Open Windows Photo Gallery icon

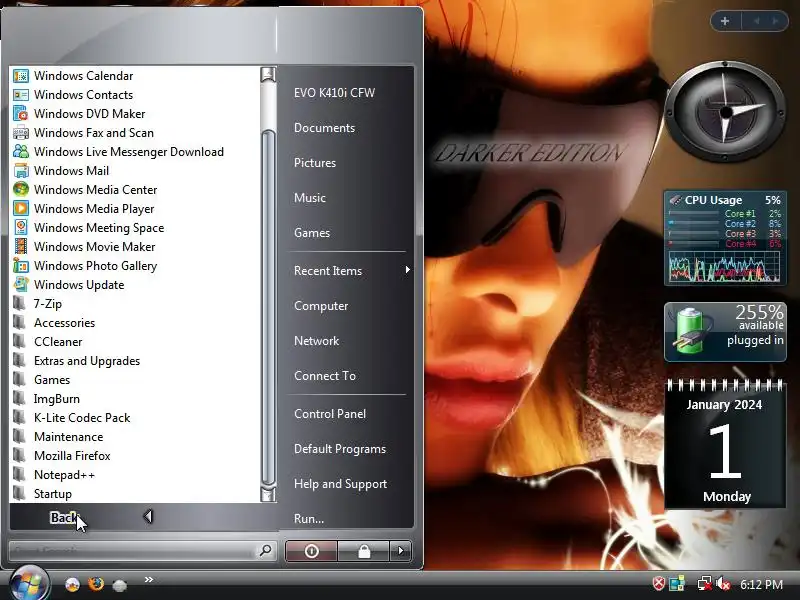(21, 266)
